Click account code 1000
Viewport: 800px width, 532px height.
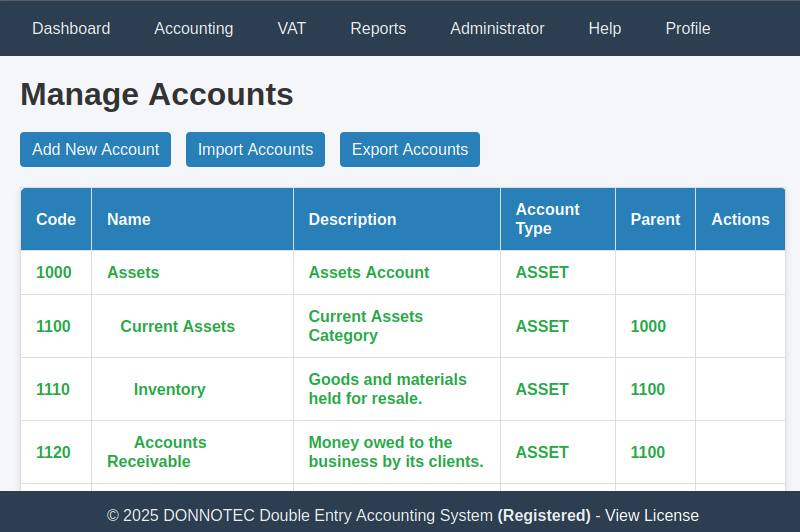coord(54,272)
